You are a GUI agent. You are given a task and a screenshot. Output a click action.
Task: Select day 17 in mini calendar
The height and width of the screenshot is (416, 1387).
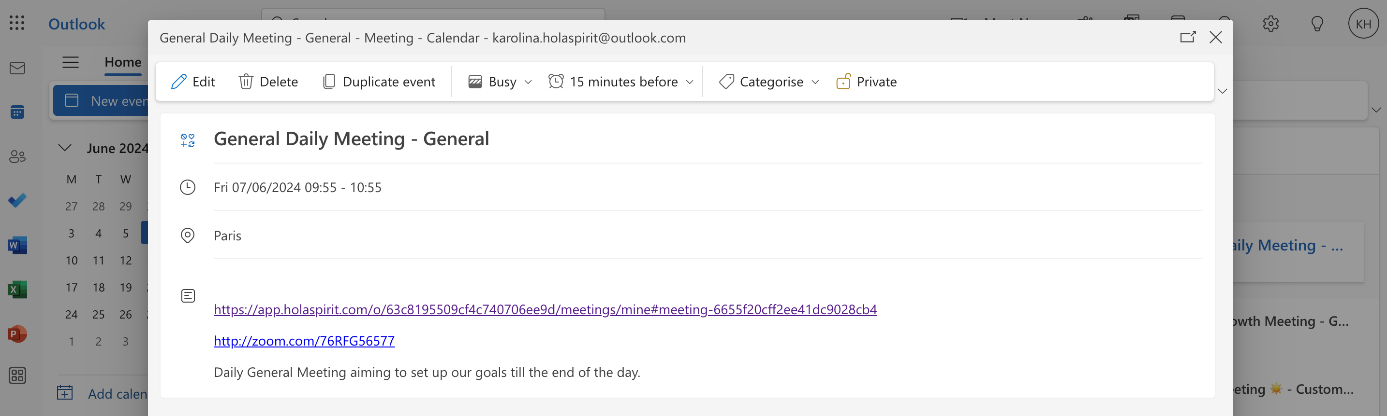[71, 287]
